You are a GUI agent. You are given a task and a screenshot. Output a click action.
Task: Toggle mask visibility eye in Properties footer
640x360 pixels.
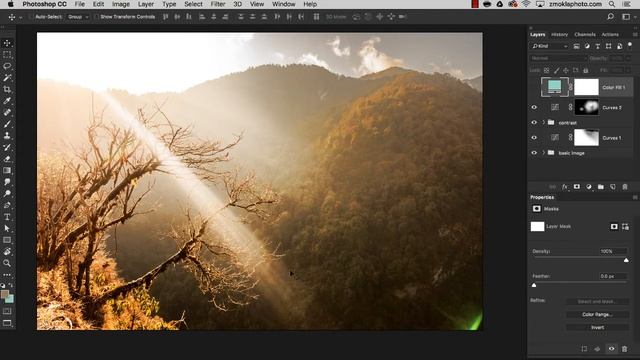(611, 349)
